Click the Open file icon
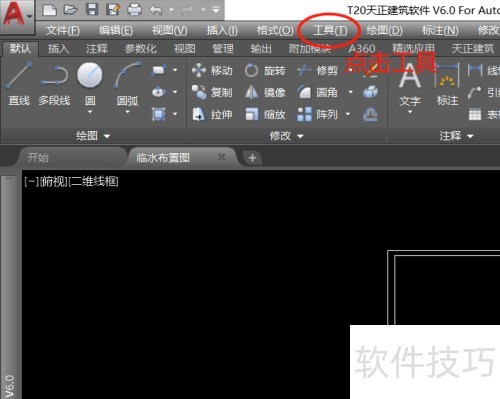This screenshot has width=500, height=399. click(x=71, y=10)
